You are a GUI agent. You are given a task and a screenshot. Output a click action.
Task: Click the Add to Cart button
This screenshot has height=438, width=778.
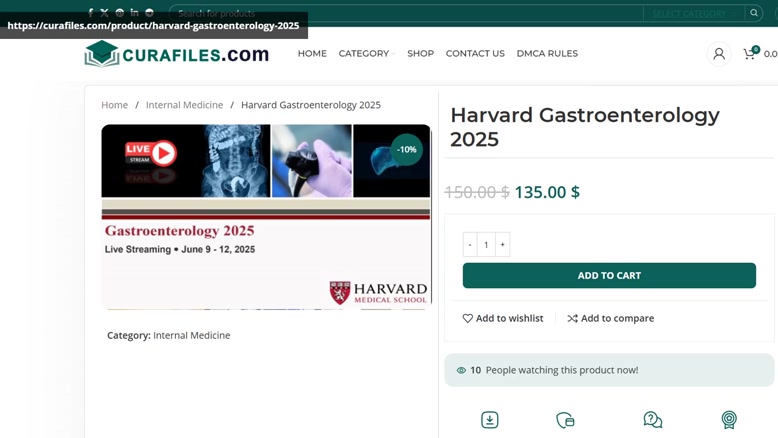pos(609,275)
